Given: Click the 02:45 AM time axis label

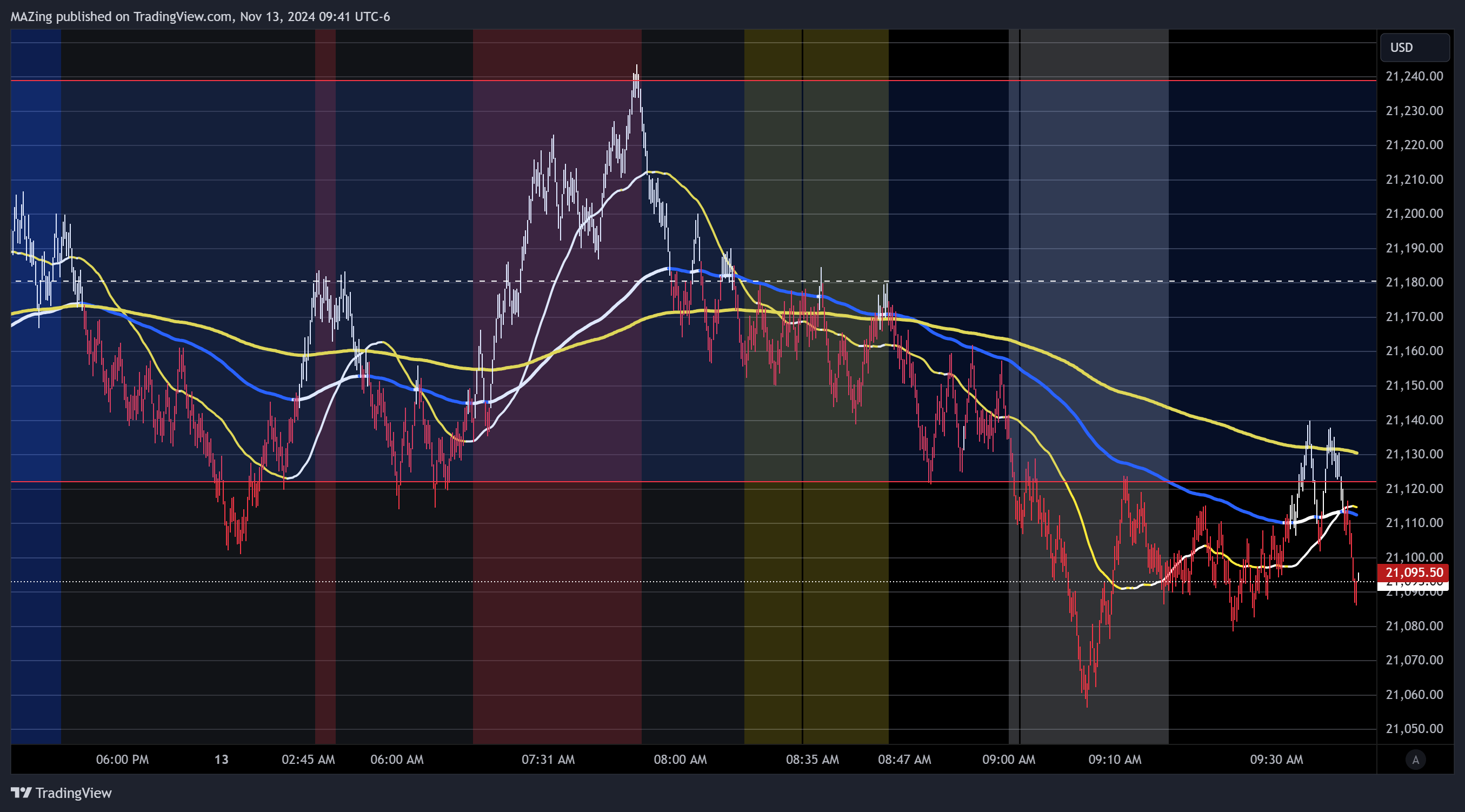Looking at the screenshot, I should [308, 759].
